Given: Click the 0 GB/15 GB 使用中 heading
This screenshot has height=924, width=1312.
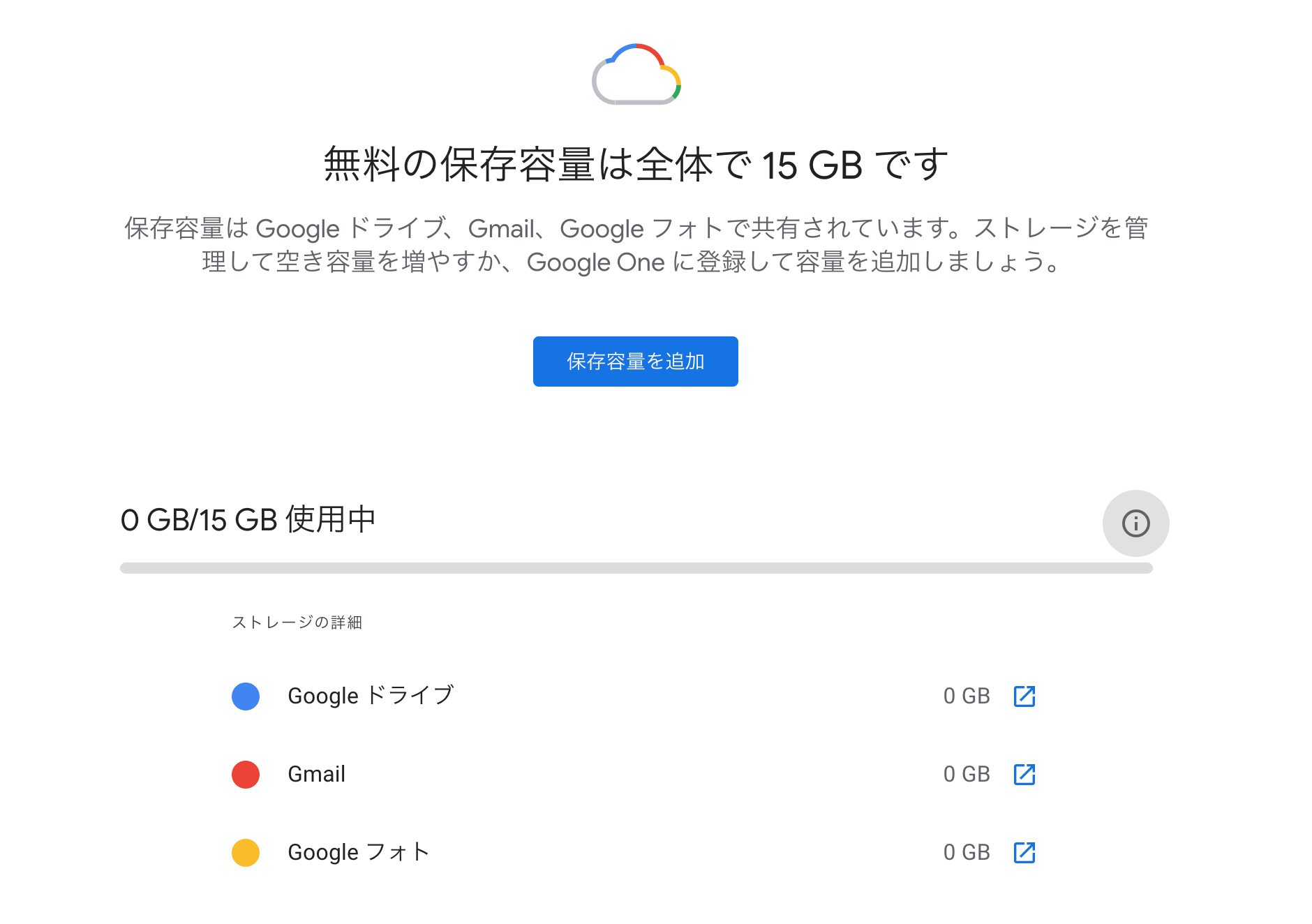Looking at the screenshot, I should (248, 520).
